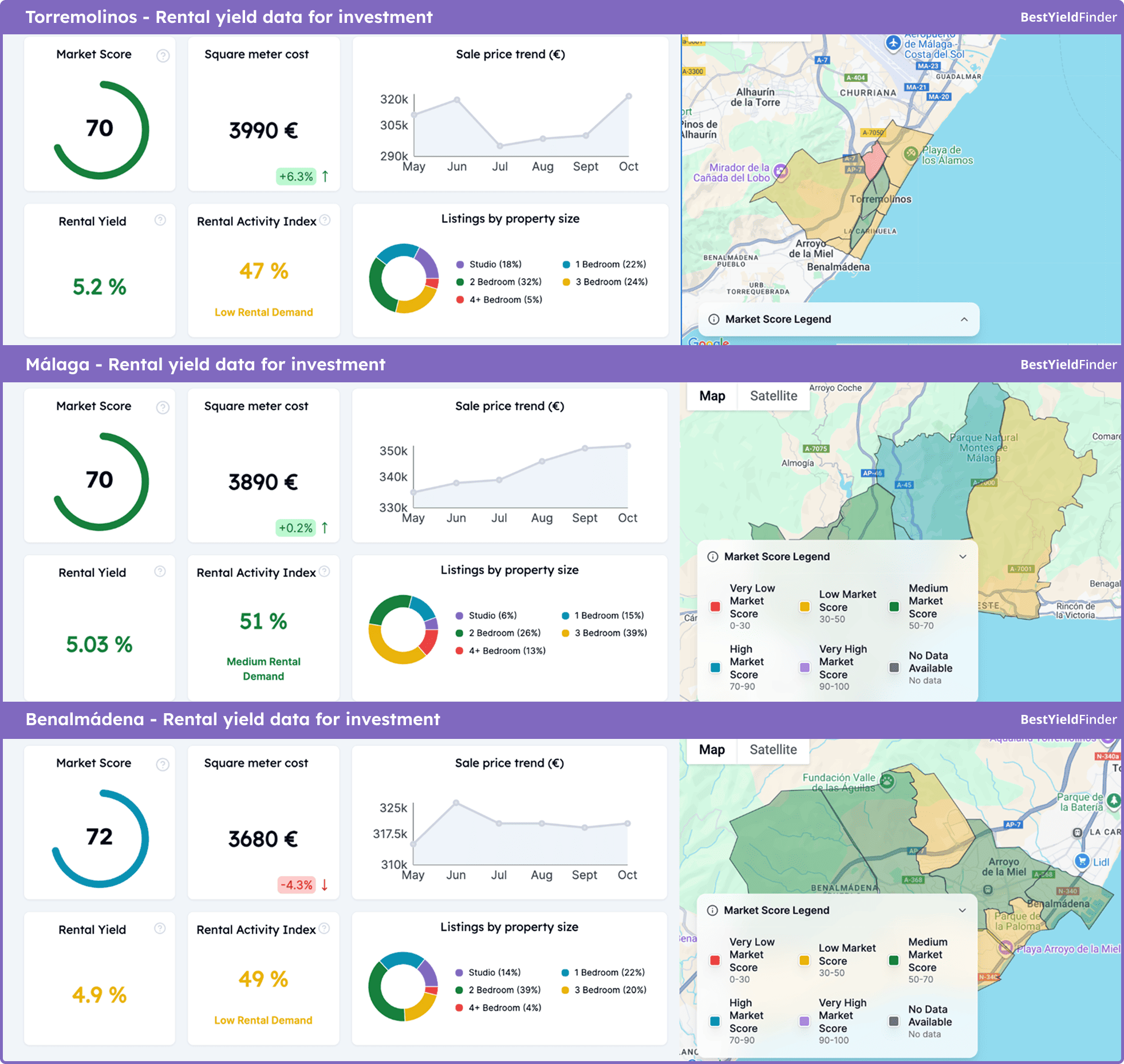
Task: Click 3 Bedroom (39%) legend entry in Málaga
Action: [x=605, y=633]
